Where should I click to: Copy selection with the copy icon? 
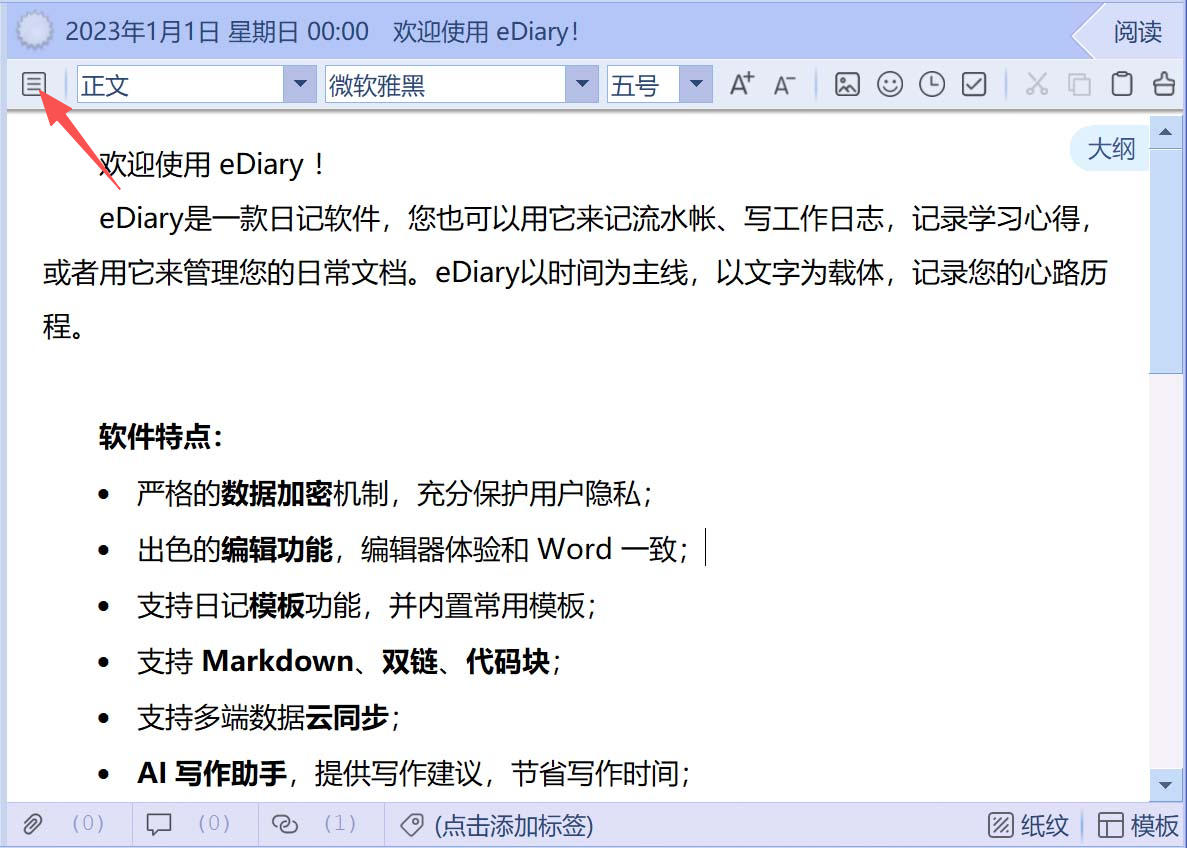tap(1080, 84)
